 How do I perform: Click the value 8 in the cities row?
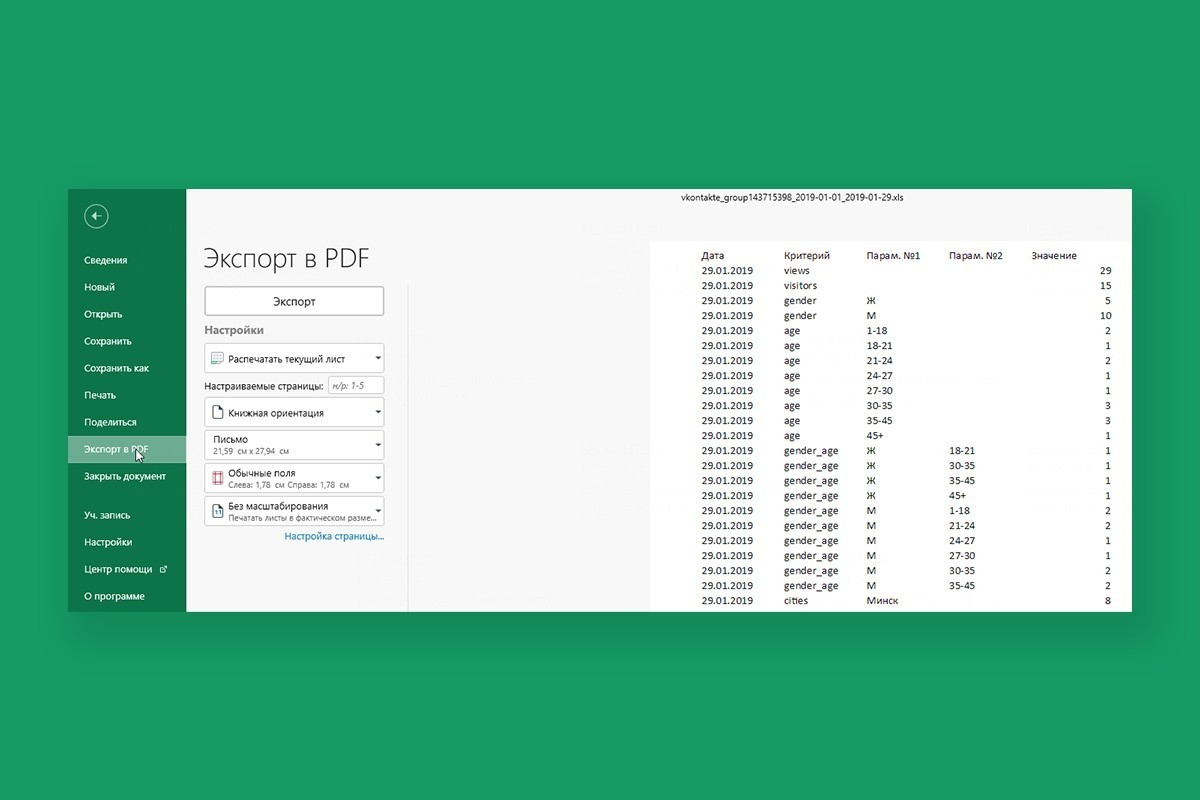(1108, 601)
